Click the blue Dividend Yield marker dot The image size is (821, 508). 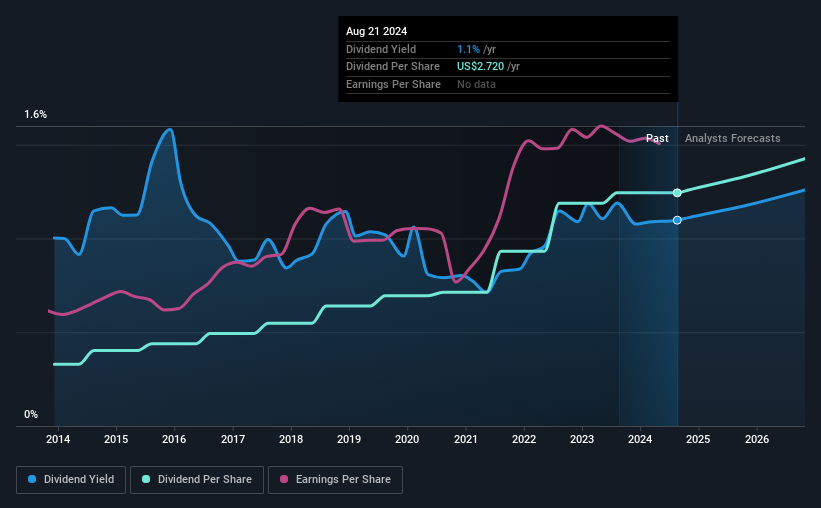point(677,220)
